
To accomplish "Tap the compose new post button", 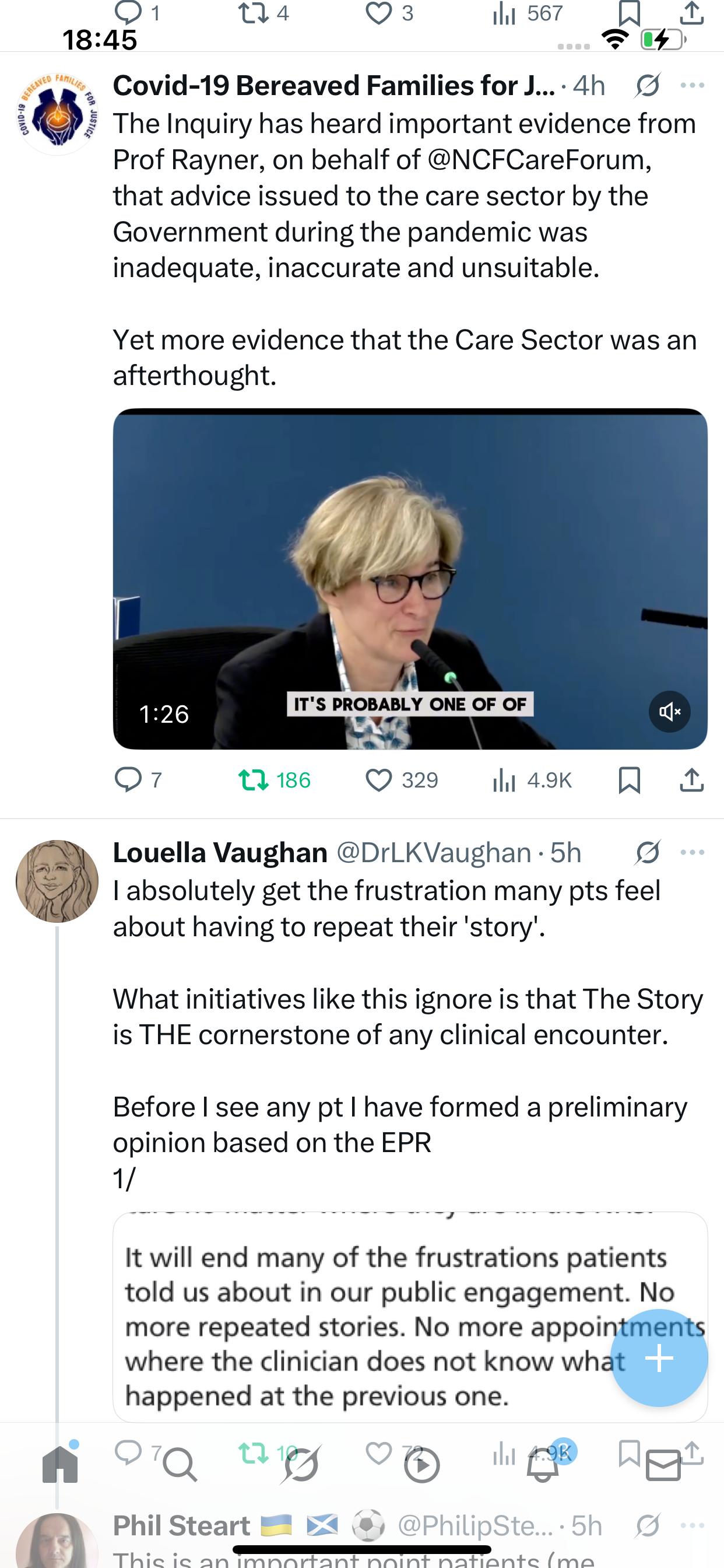I will (659, 1358).
